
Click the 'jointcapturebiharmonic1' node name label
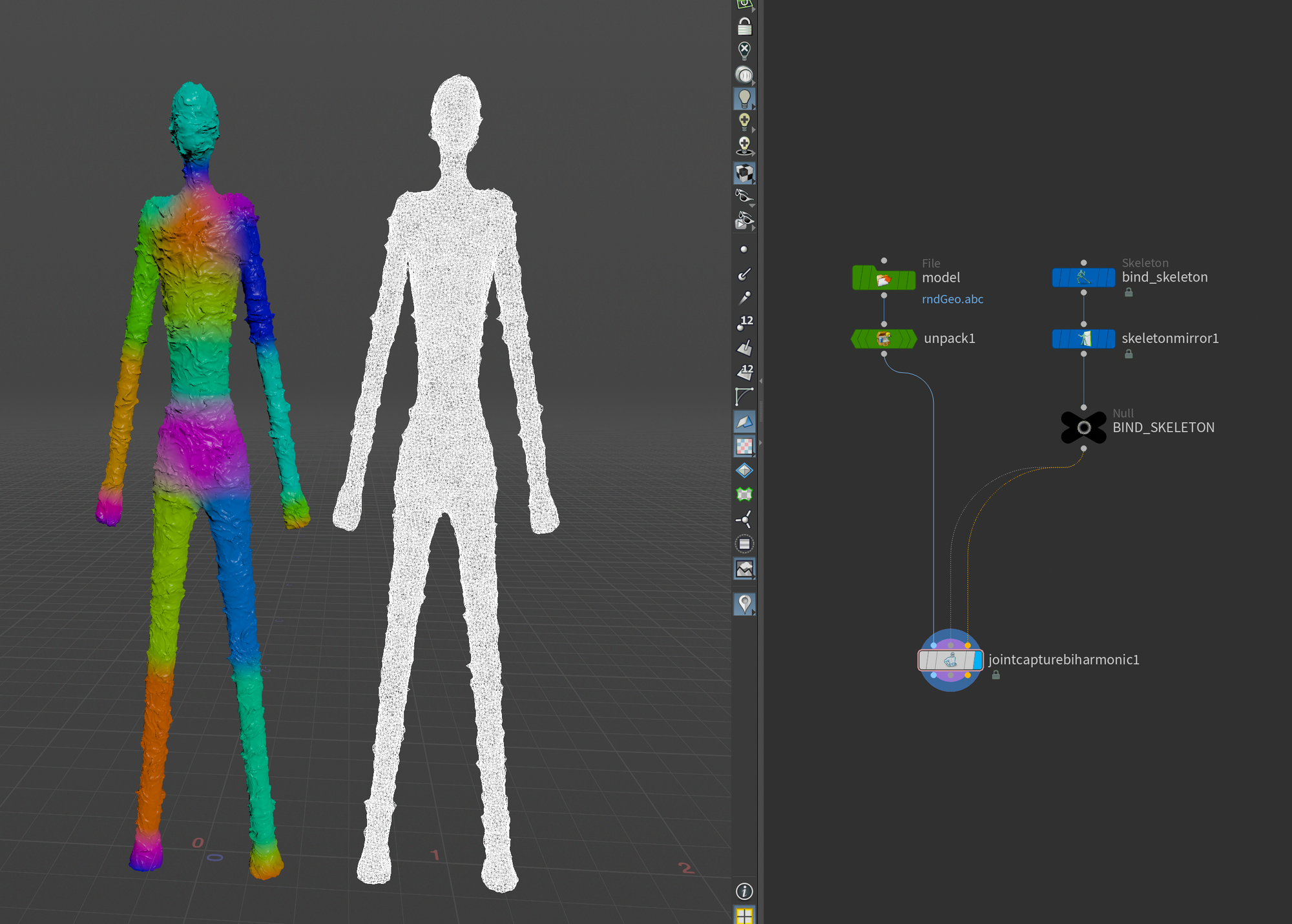pyautogui.click(x=1064, y=660)
